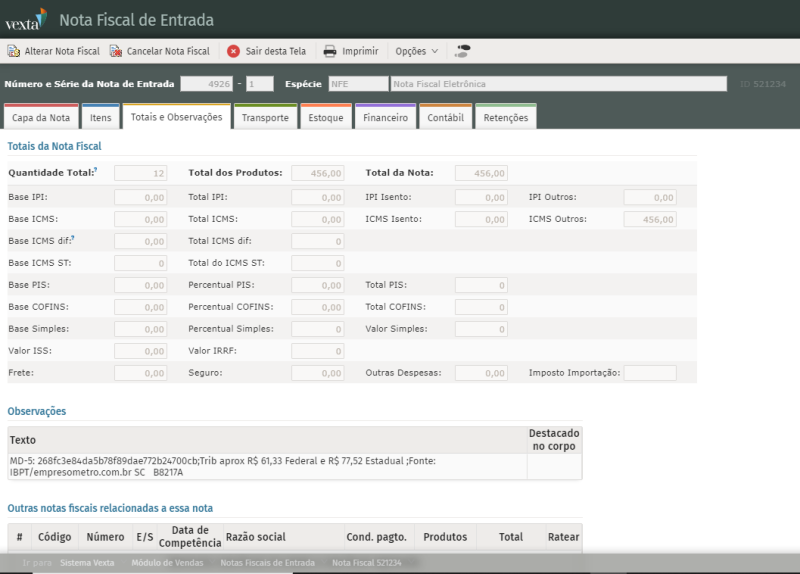Select the Financeiro tab

click(x=385, y=118)
